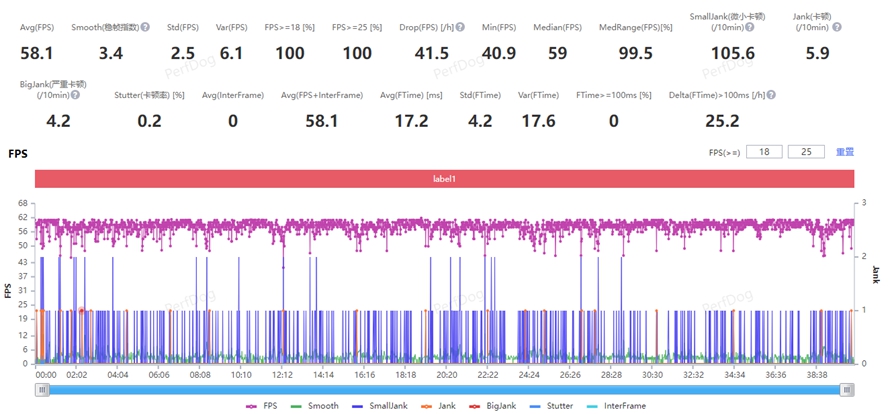Screen dimensions: 890x414
Task: Click BigJank help question mark icon
Action: 75,95
